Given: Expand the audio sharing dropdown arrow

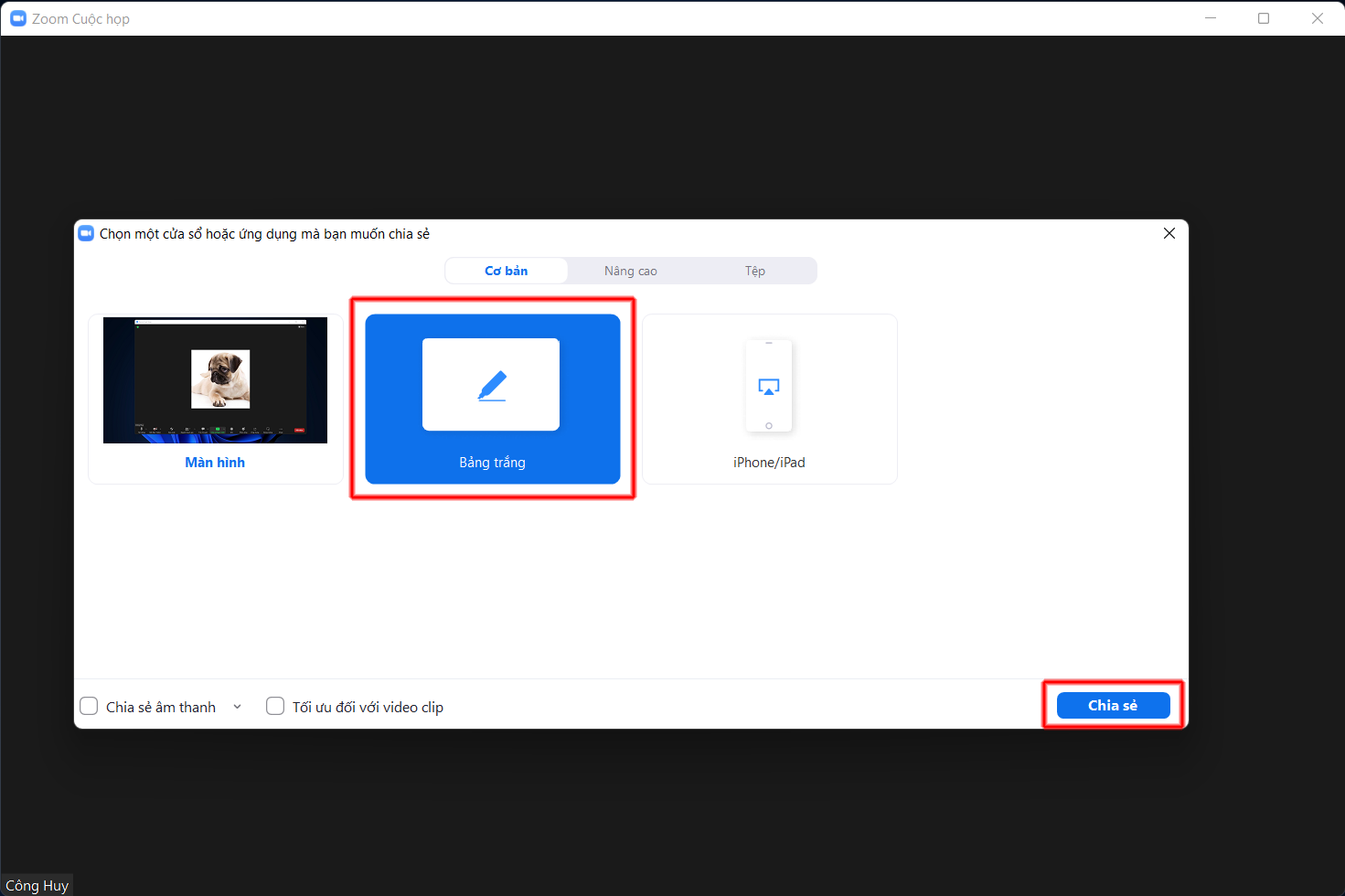Looking at the screenshot, I should pos(238,707).
